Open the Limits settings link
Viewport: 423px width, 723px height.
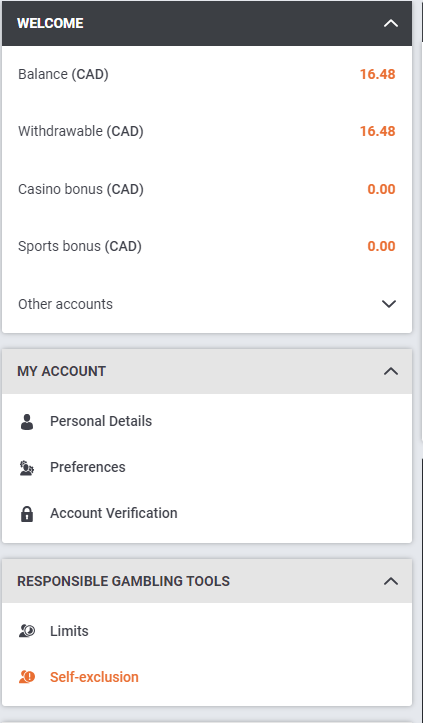click(69, 631)
